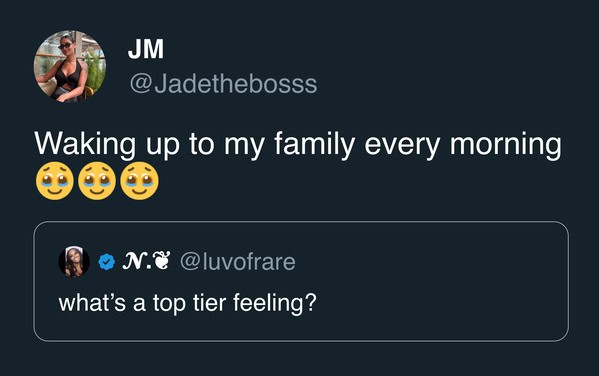Open the @luvofrare handle
This screenshot has height=376, width=599.
point(238,262)
